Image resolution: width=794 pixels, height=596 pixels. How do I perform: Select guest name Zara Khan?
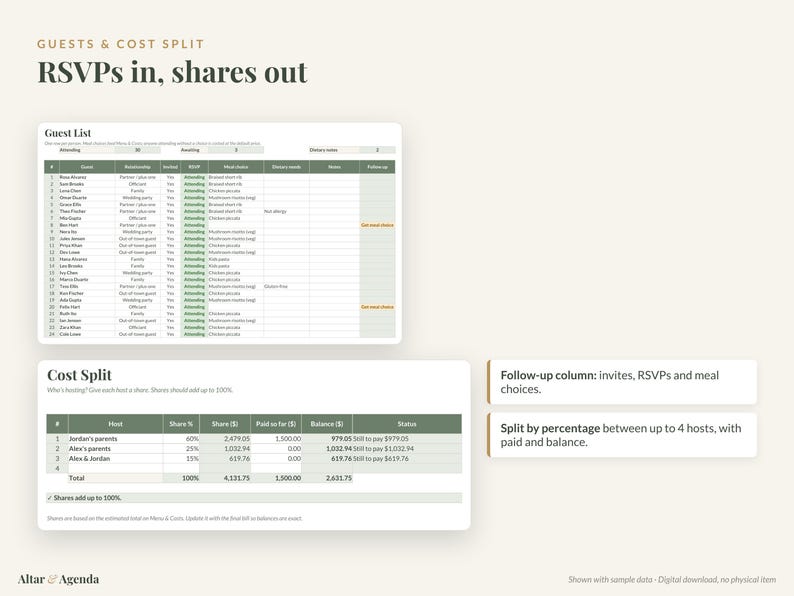(70, 328)
